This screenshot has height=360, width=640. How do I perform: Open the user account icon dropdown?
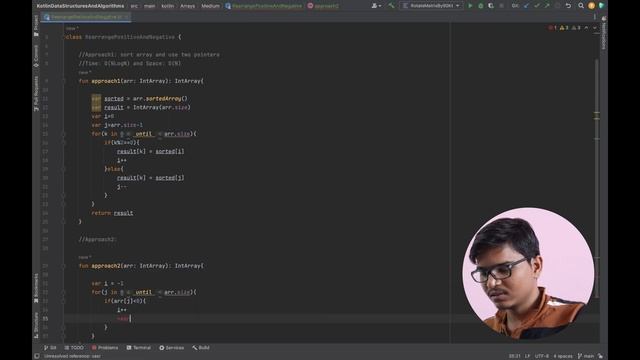click(376, 6)
